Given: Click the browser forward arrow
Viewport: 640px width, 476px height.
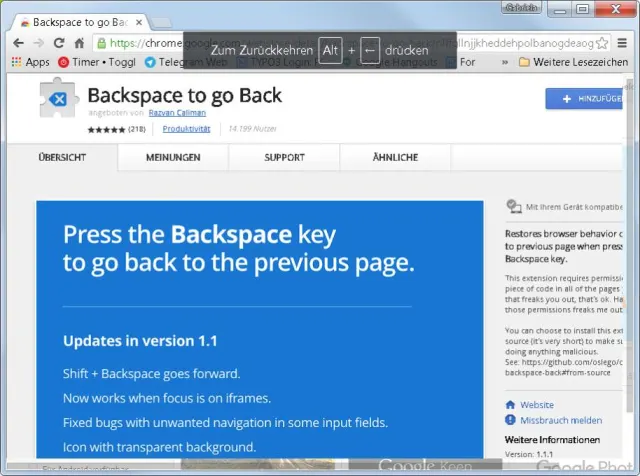Looking at the screenshot, I should point(39,43).
